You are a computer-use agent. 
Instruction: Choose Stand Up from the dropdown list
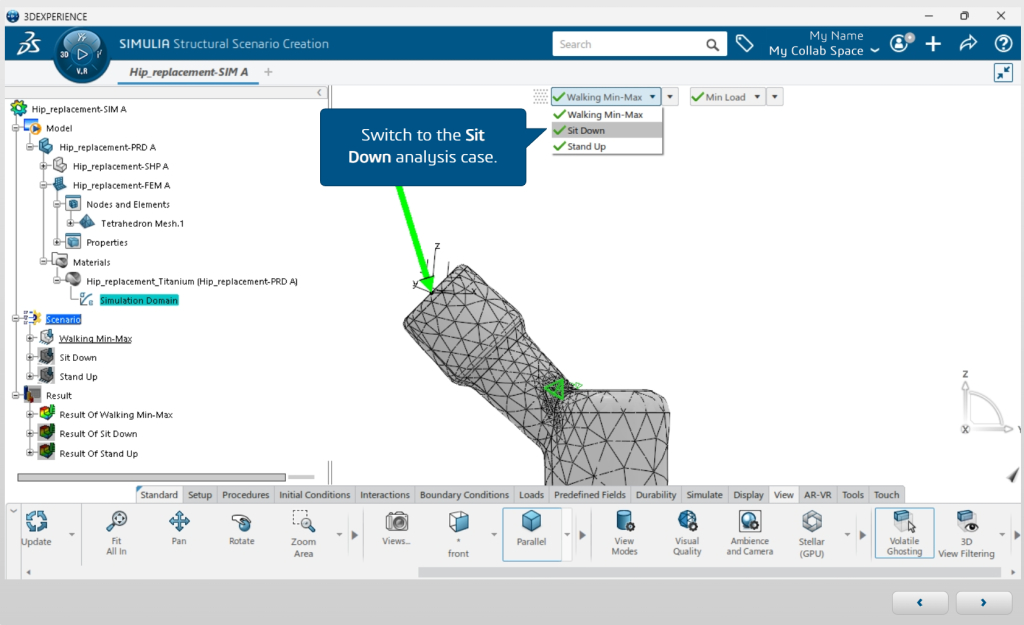607,146
